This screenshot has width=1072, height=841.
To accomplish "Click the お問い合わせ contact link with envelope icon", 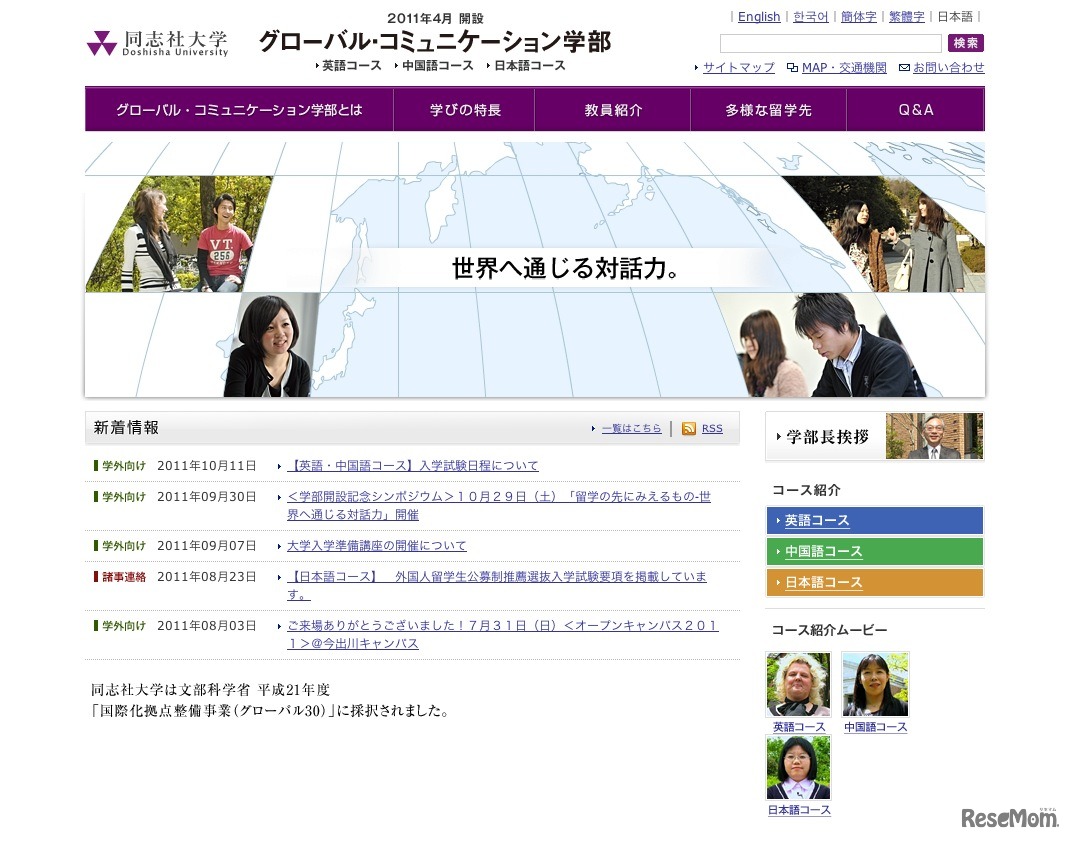I will coord(948,68).
